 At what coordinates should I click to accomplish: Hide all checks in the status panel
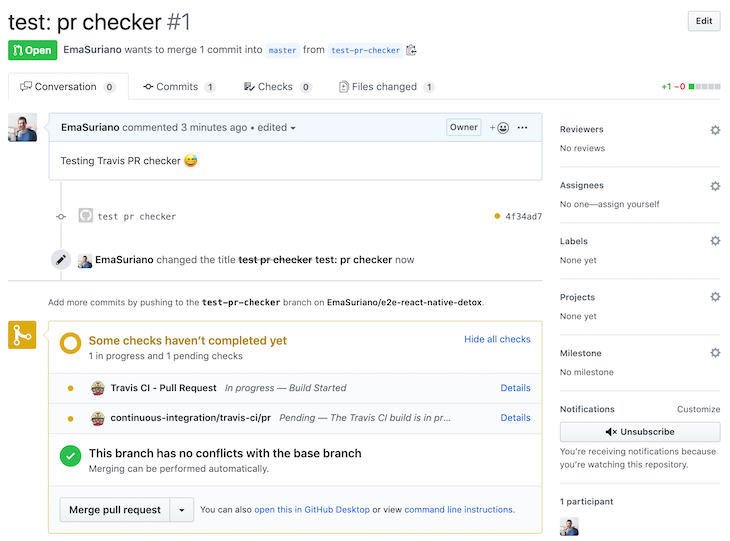pyautogui.click(x=497, y=339)
